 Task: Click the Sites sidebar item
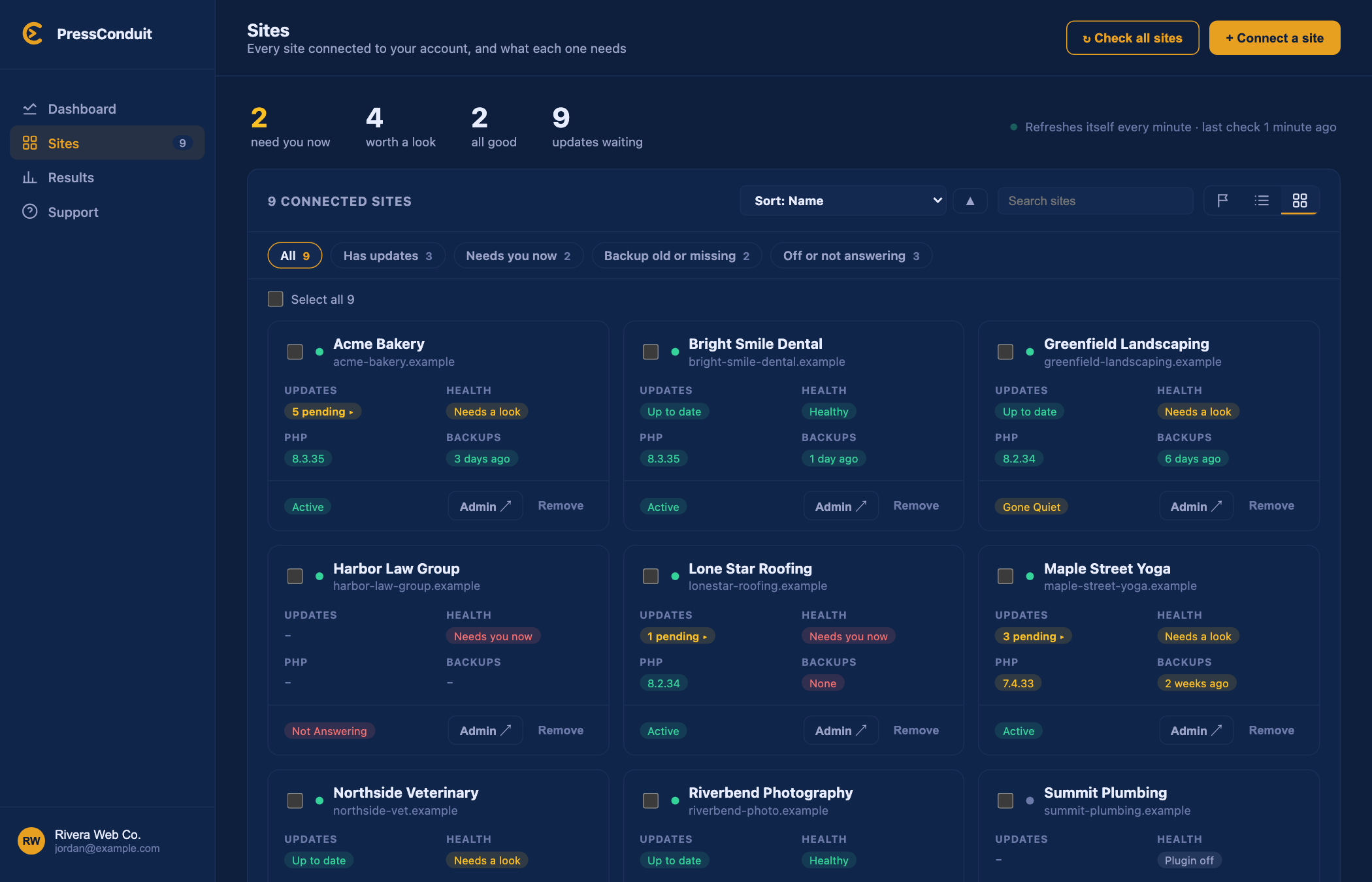[107, 143]
